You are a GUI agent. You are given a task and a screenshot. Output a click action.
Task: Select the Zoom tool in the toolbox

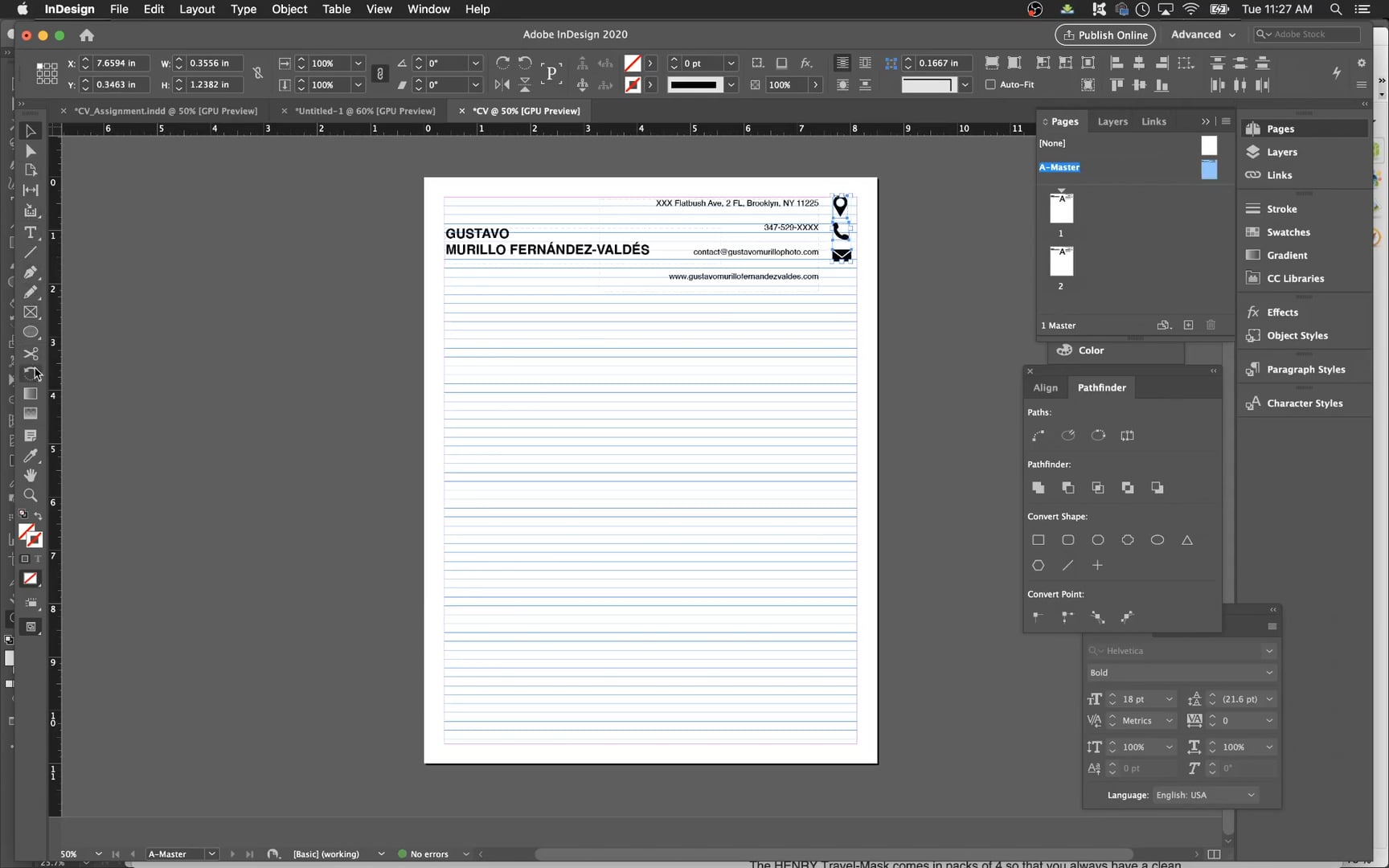tap(31, 495)
